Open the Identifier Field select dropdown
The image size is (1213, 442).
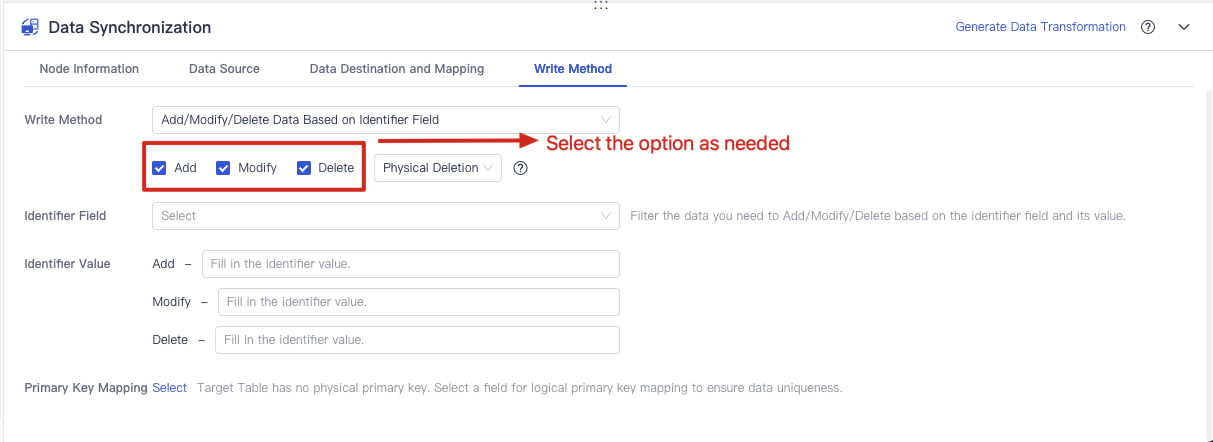coord(386,216)
